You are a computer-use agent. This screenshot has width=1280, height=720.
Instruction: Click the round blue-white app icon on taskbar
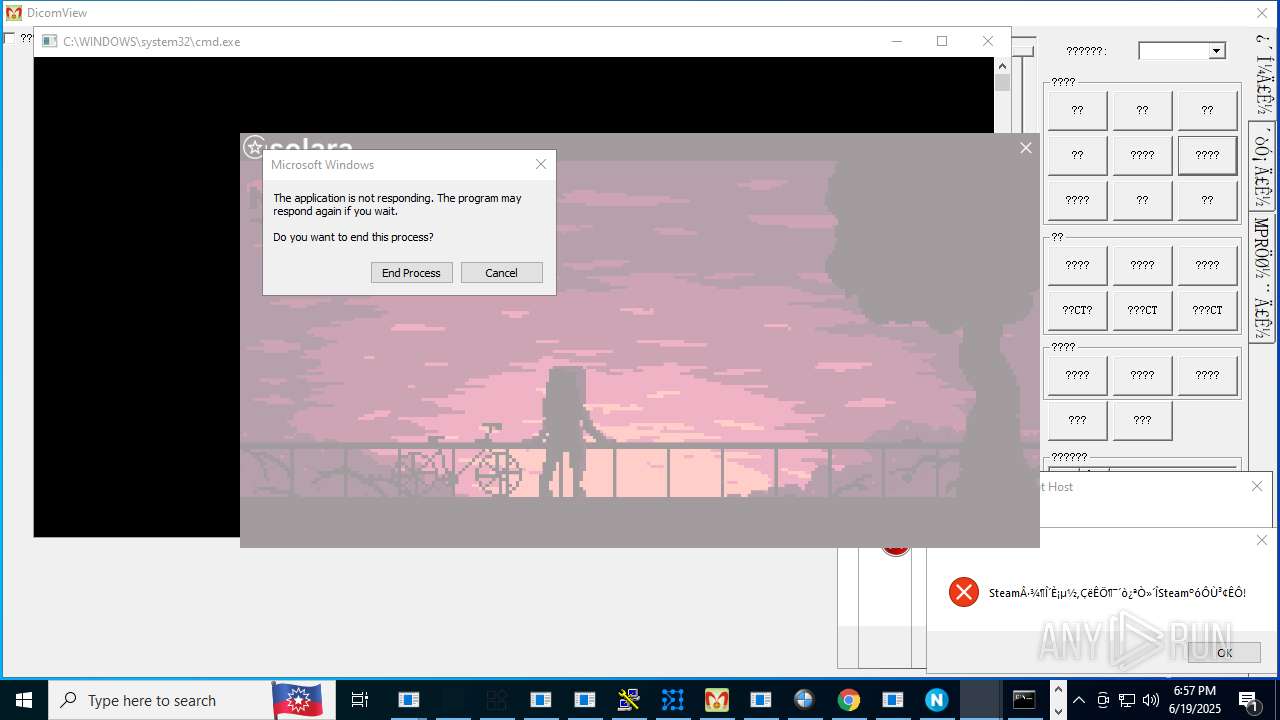click(x=804, y=700)
